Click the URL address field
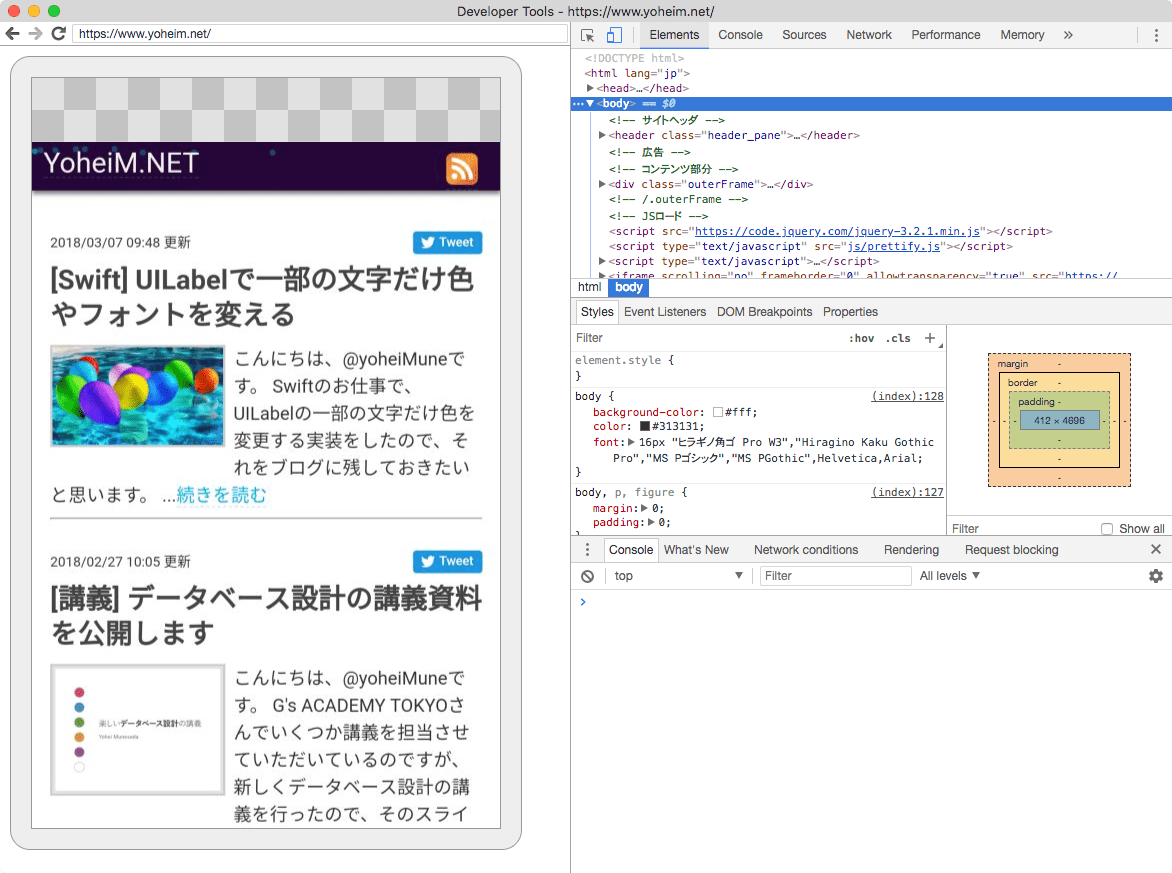Viewport: 1172px width, 873px height. [320, 34]
